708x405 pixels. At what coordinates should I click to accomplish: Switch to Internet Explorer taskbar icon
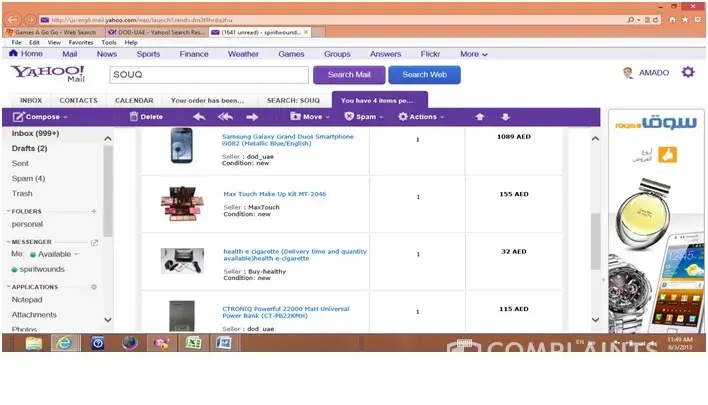click(x=65, y=344)
